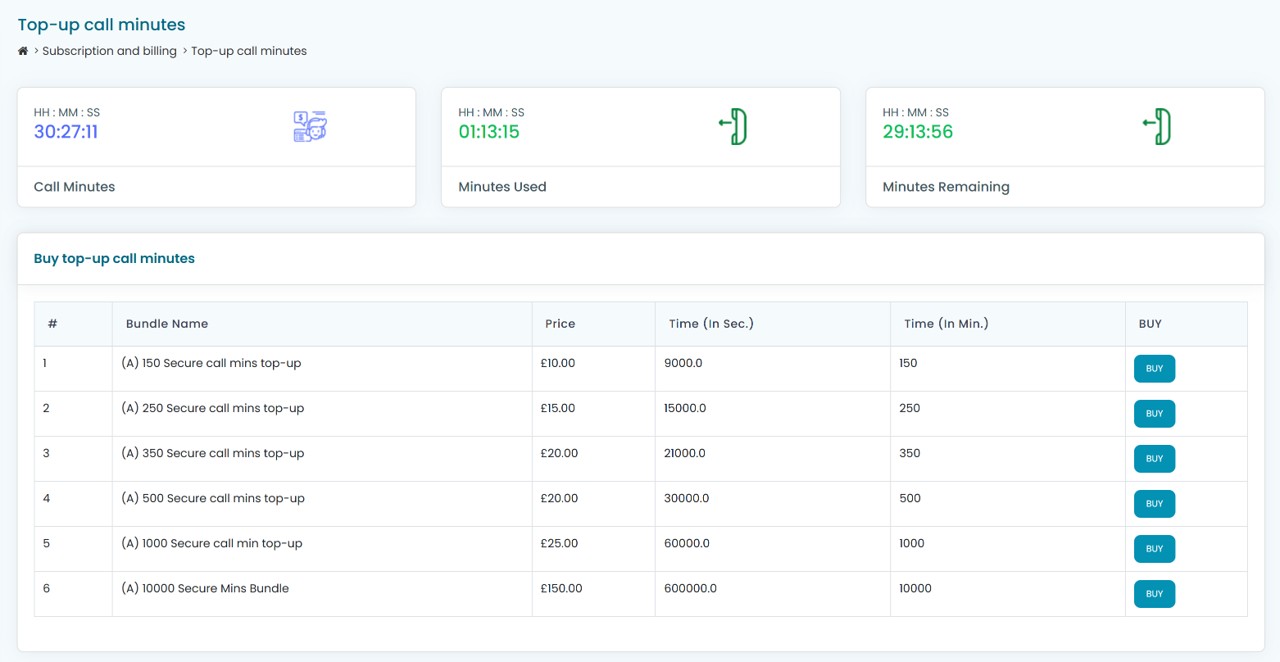Select the 29:13:56 remaining time value
Image resolution: width=1280 pixels, height=662 pixels.
(x=917, y=132)
